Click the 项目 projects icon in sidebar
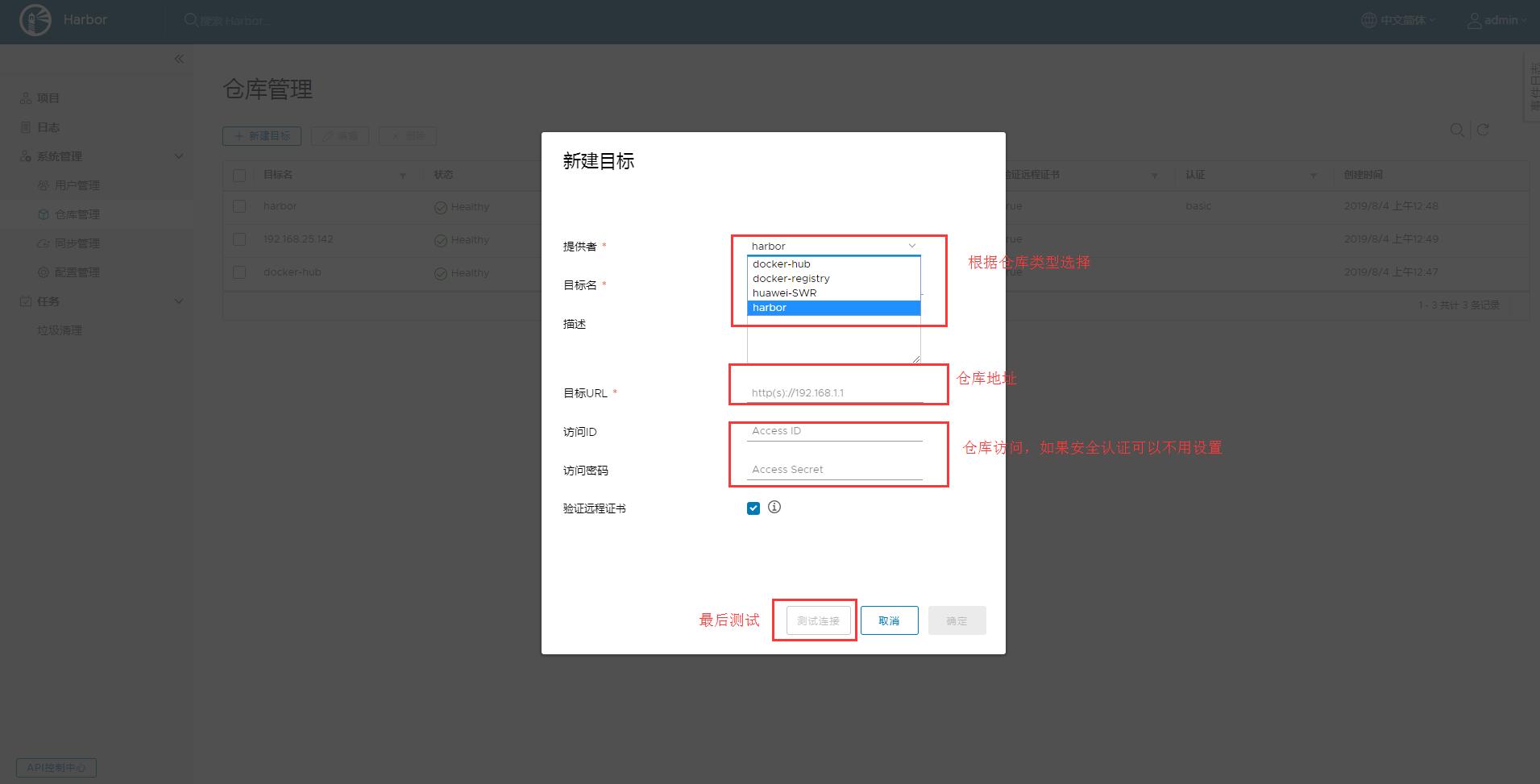Image resolution: width=1540 pixels, height=784 pixels. click(x=26, y=98)
